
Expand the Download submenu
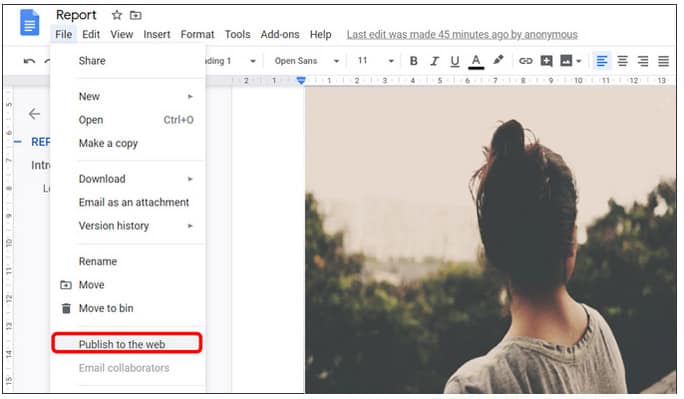(136, 179)
